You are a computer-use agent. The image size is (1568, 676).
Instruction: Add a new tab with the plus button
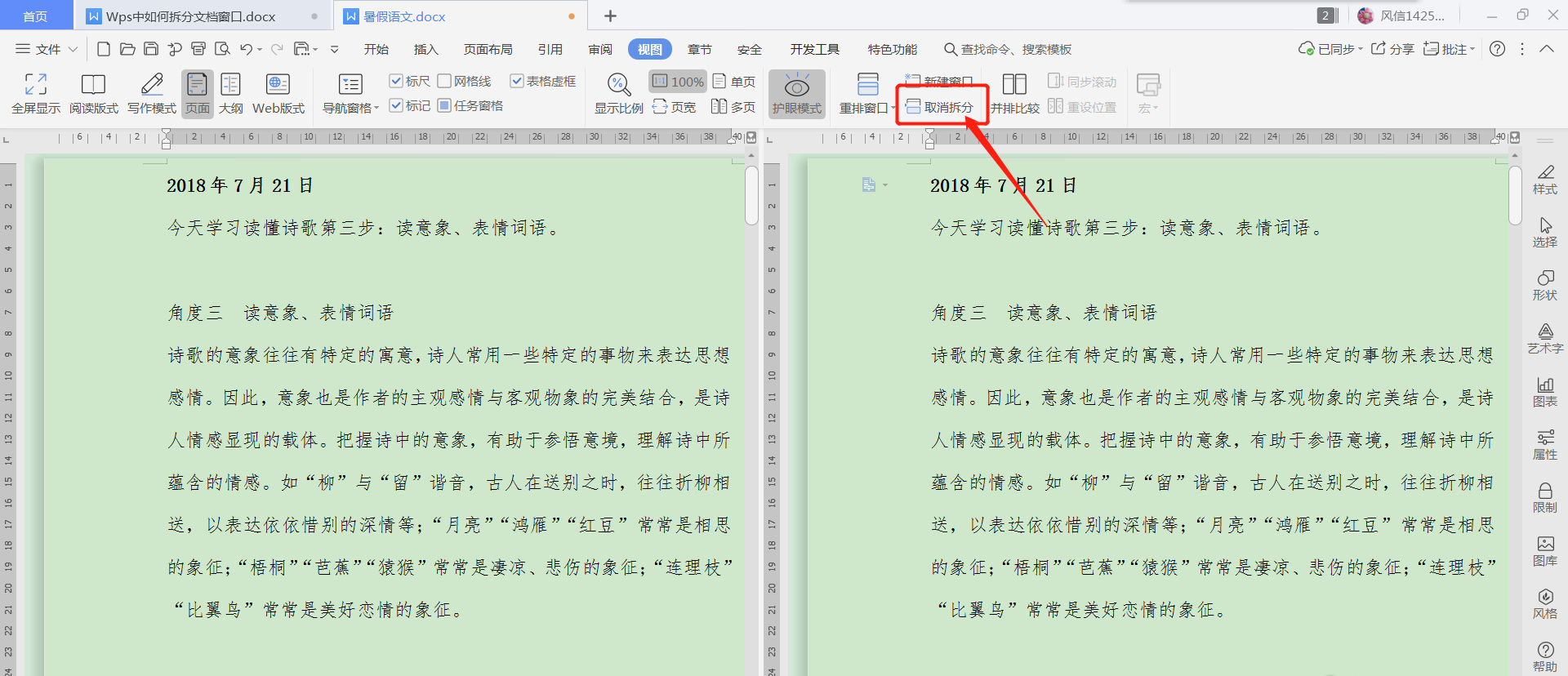[x=610, y=16]
